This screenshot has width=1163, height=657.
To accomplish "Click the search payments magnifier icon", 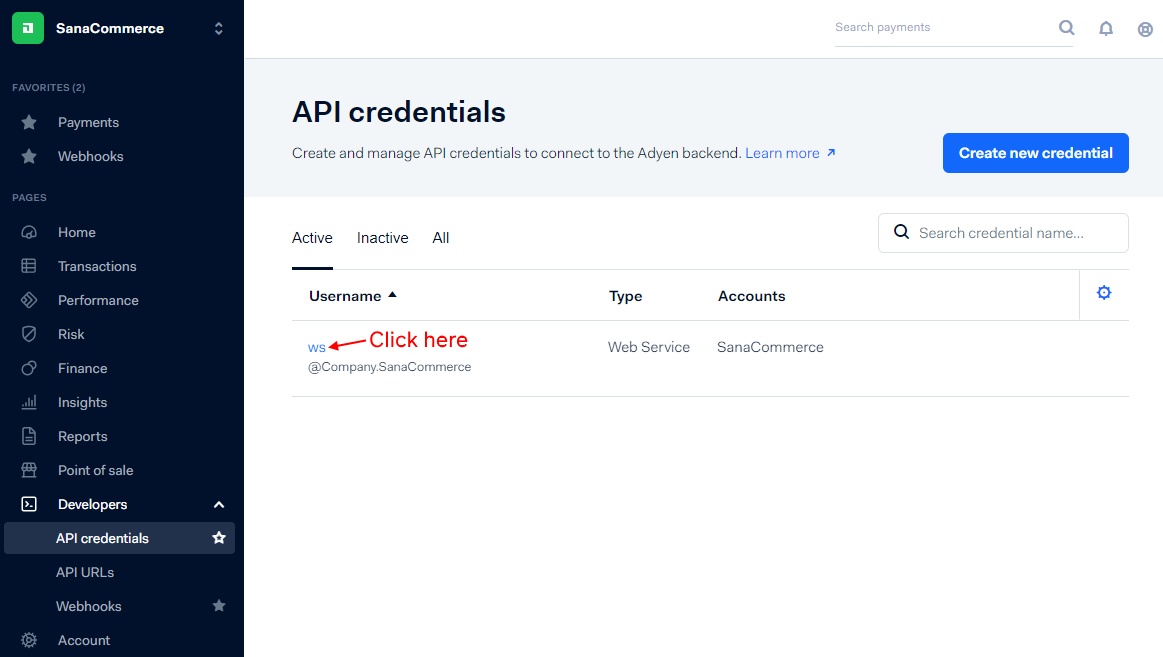I will pos(1067,27).
